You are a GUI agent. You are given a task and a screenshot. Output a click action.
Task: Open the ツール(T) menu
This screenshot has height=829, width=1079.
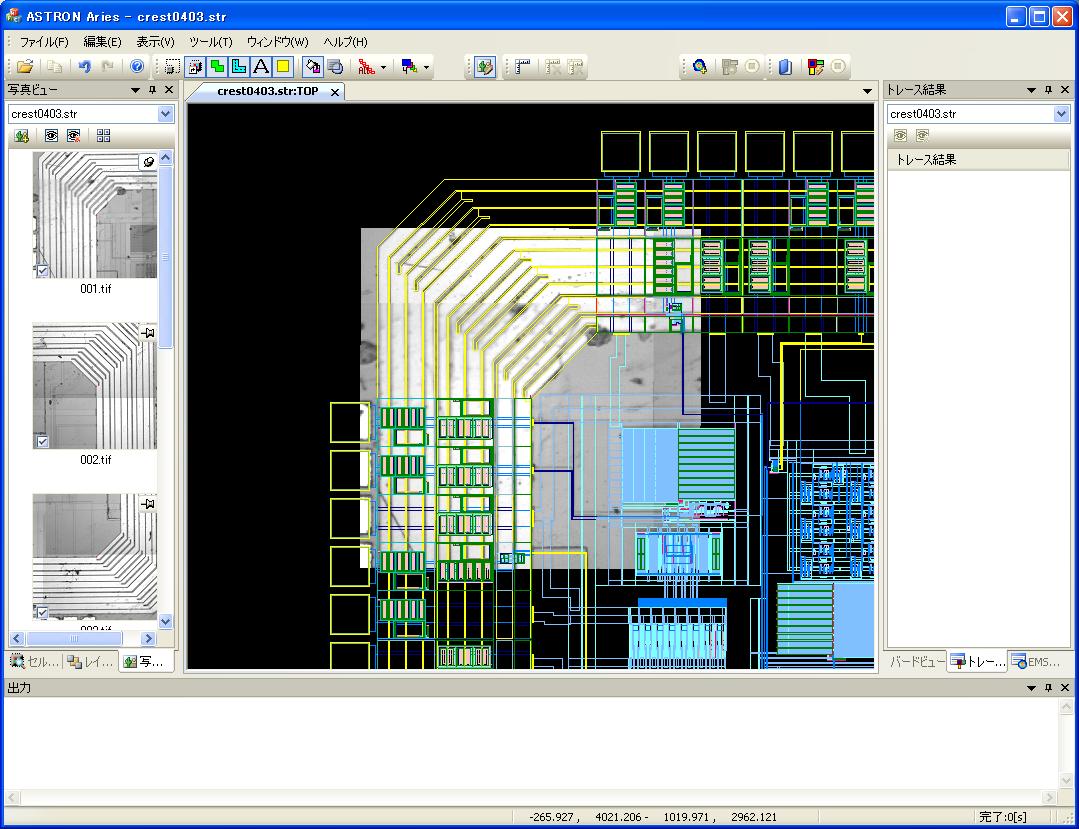click(x=211, y=42)
